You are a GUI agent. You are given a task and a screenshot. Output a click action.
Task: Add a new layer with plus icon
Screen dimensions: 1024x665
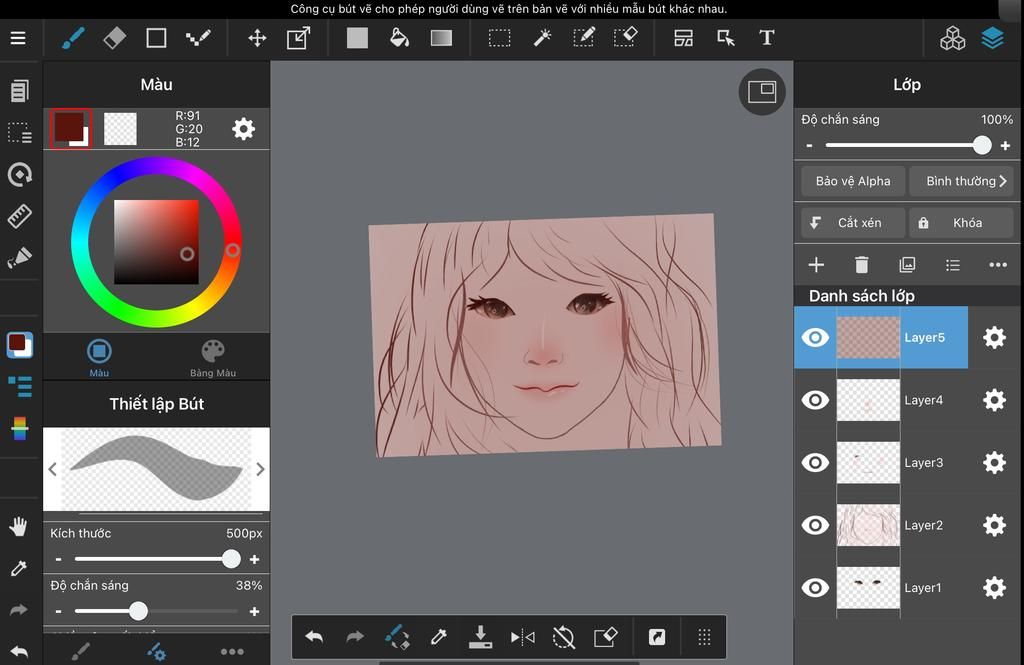[816, 265]
